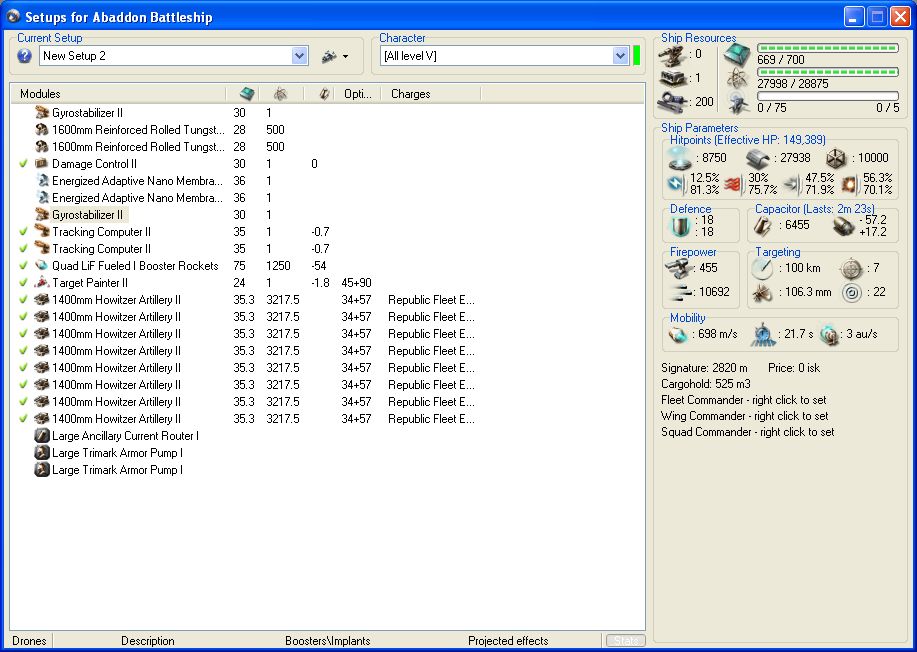Screen dimensions: 917x652
Task: Click the structure hitpoints cube icon
Action: tap(836, 158)
